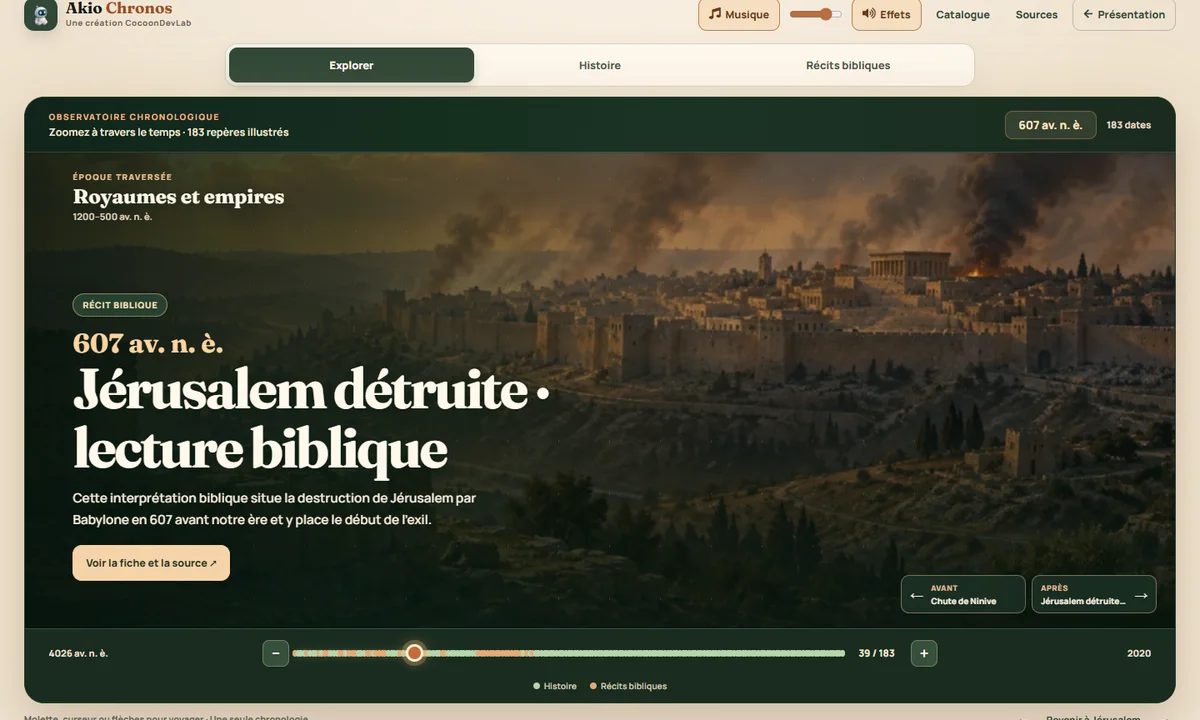
Task: Toggle the Musique button
Action: pos(739,14)
